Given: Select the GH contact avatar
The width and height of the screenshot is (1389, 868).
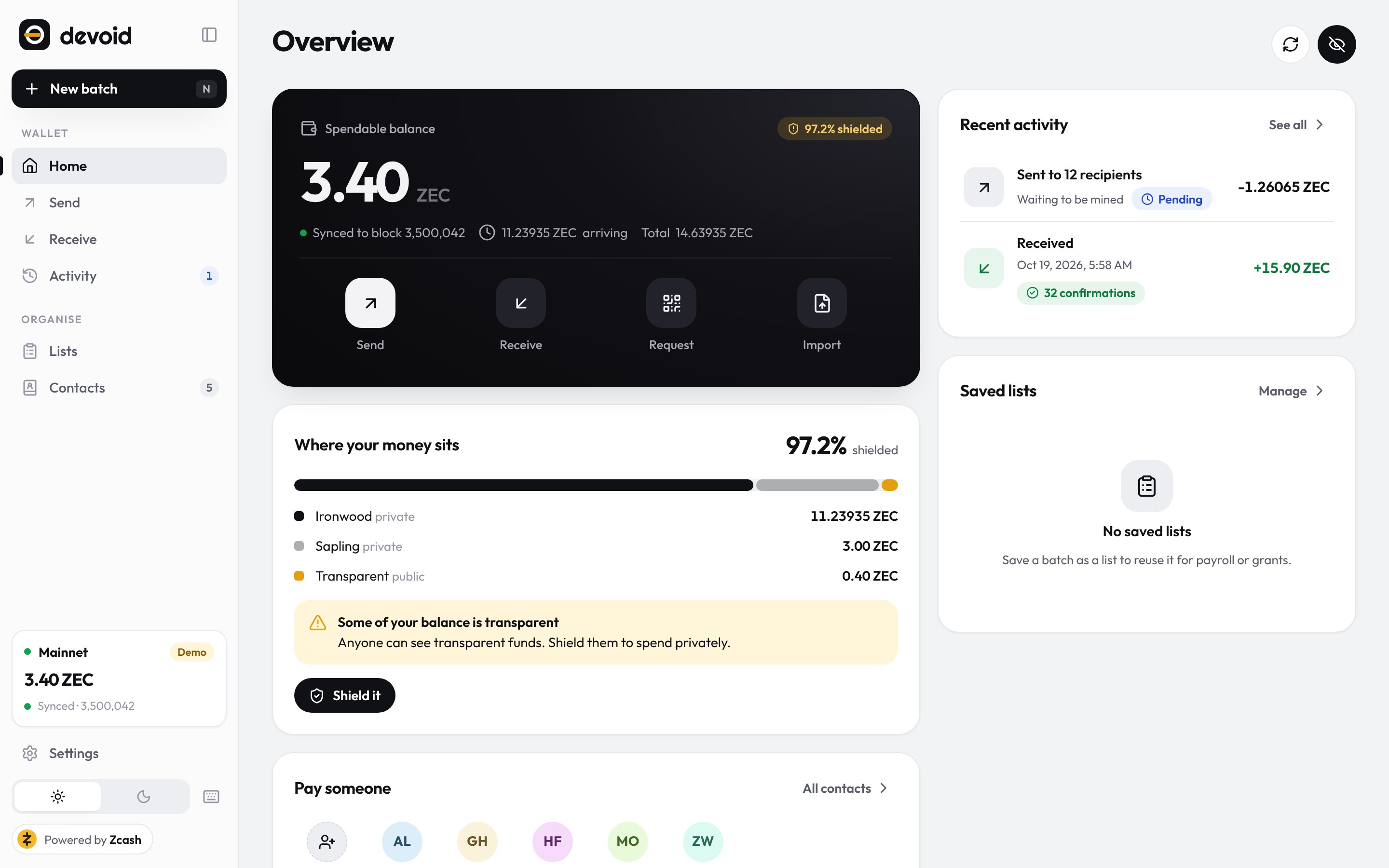Looking at the screenshot, I should point(477,842).
